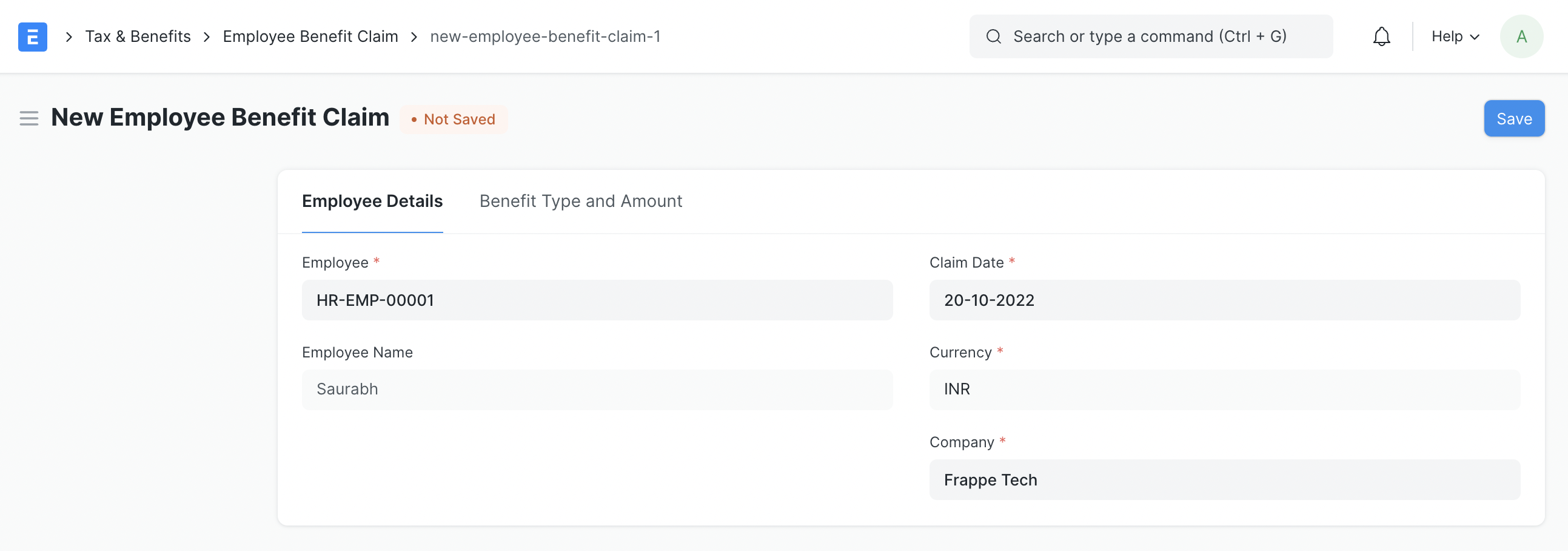Open the user avatar menu
This screenshot has height=551, width=1568.
coord(1521,36)
